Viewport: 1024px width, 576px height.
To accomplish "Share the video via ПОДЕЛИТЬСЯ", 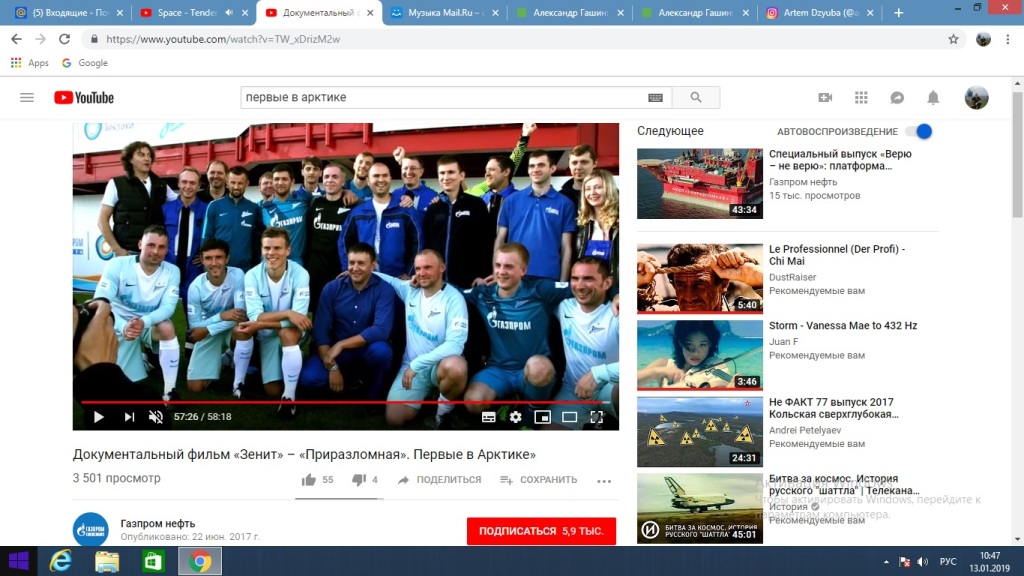I will click(439, 480).
